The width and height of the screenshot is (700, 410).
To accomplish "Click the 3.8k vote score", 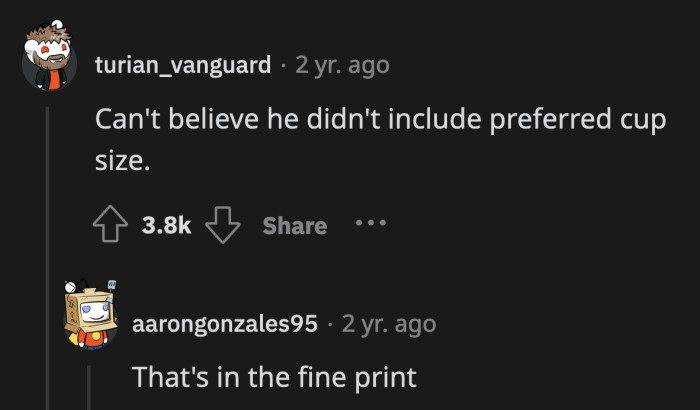I will pos(166,226).
